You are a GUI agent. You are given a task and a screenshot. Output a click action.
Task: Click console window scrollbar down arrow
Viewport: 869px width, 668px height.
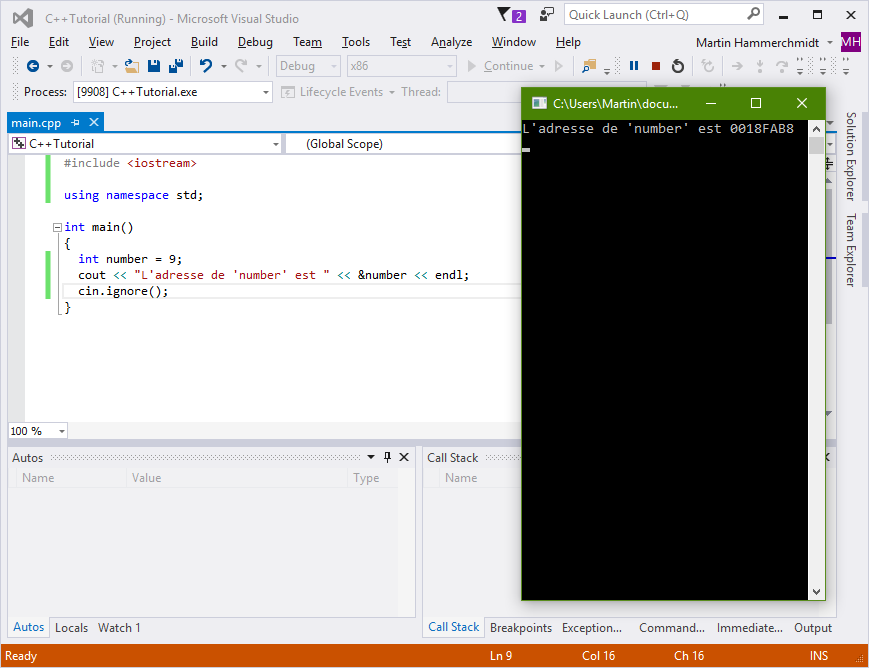pos(816,591)
